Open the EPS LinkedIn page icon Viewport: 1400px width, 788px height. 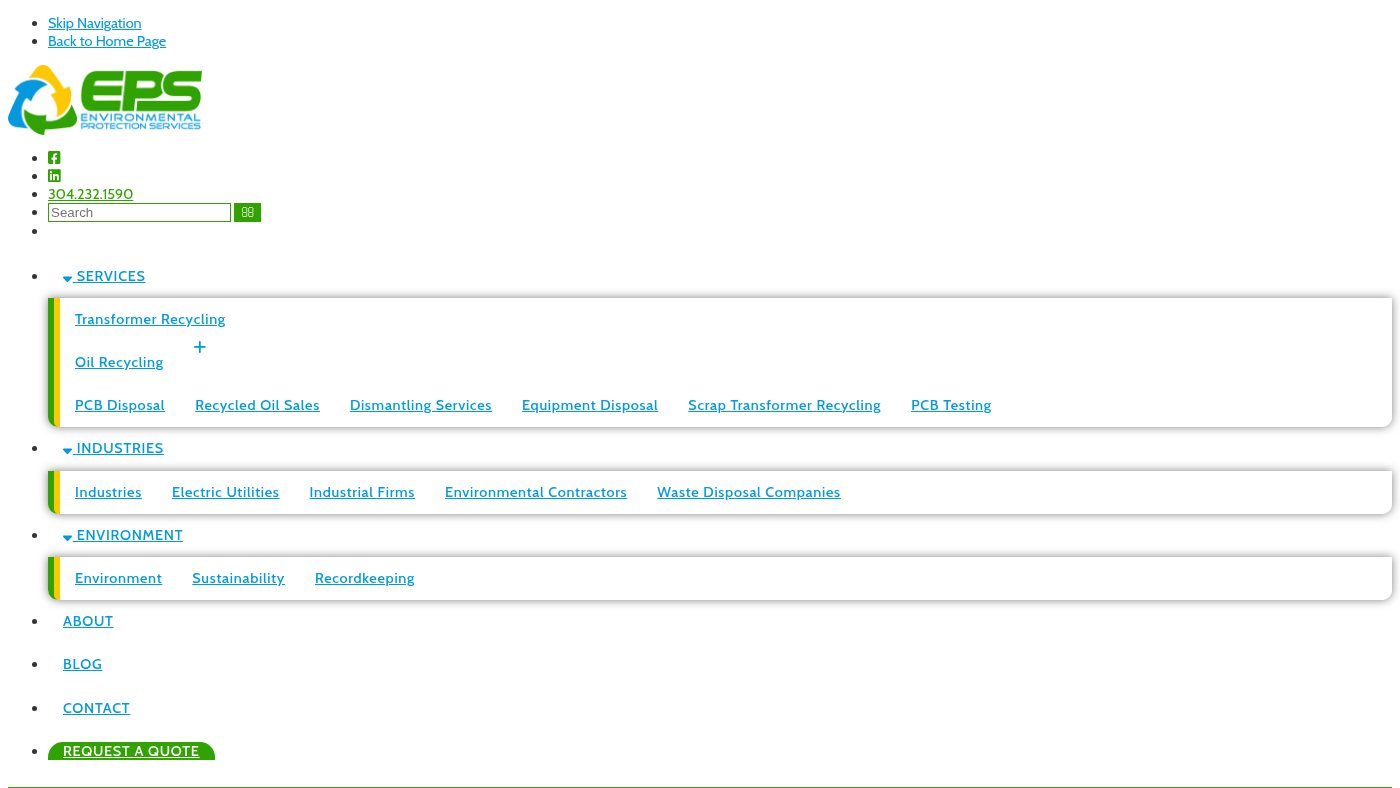[x=54, y=176]
